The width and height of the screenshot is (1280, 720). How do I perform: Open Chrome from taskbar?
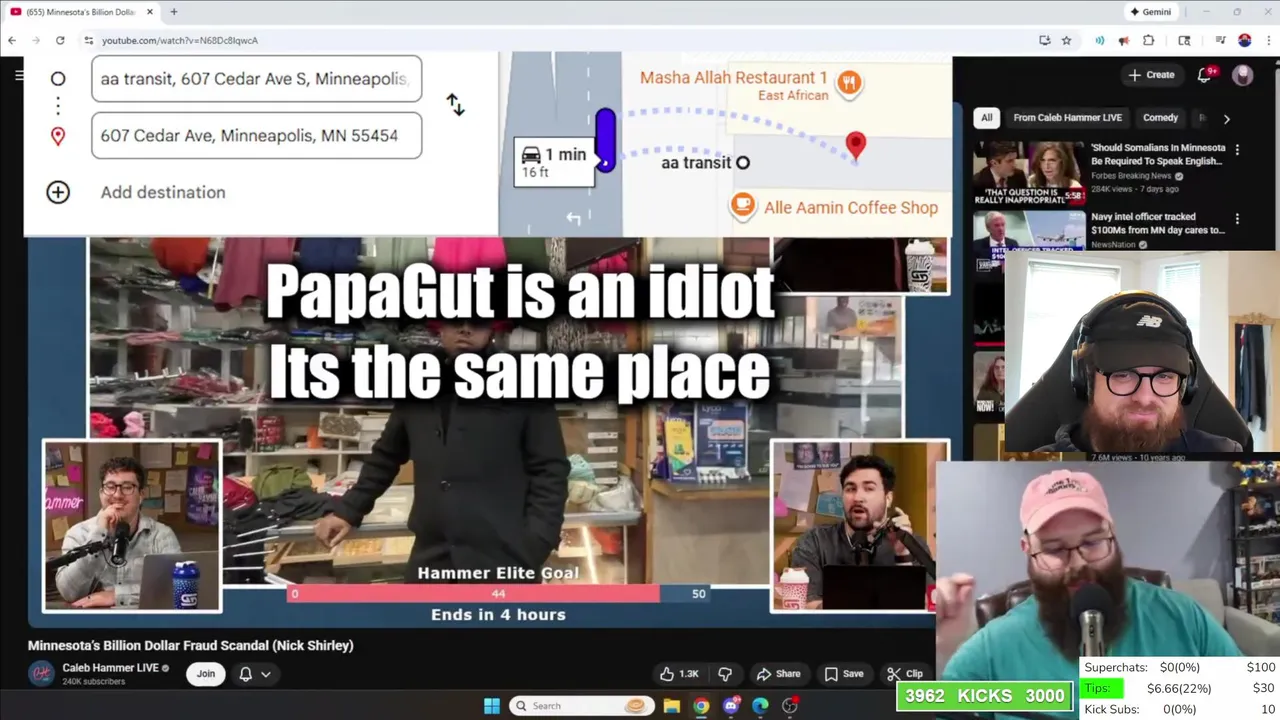point(701,706)
